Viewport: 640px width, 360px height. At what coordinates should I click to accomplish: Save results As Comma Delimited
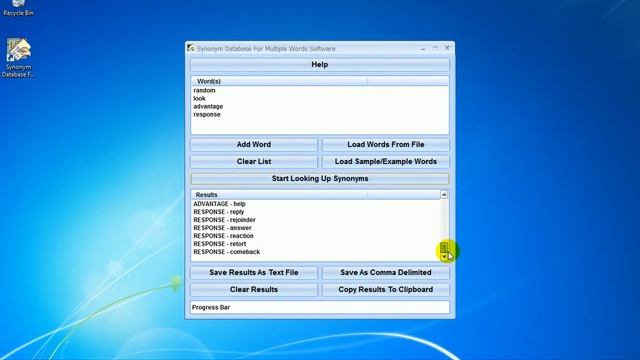[x=386, y=273]
